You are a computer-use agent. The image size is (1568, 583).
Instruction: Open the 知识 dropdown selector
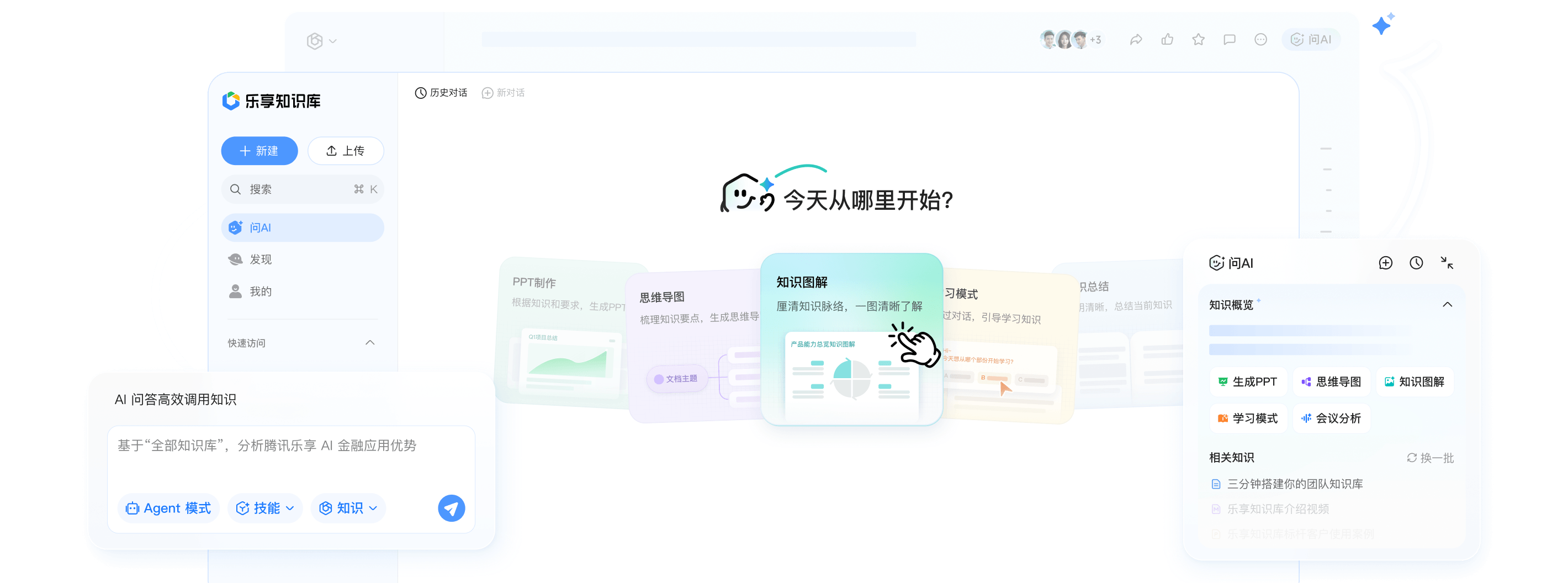coord(348,508)
